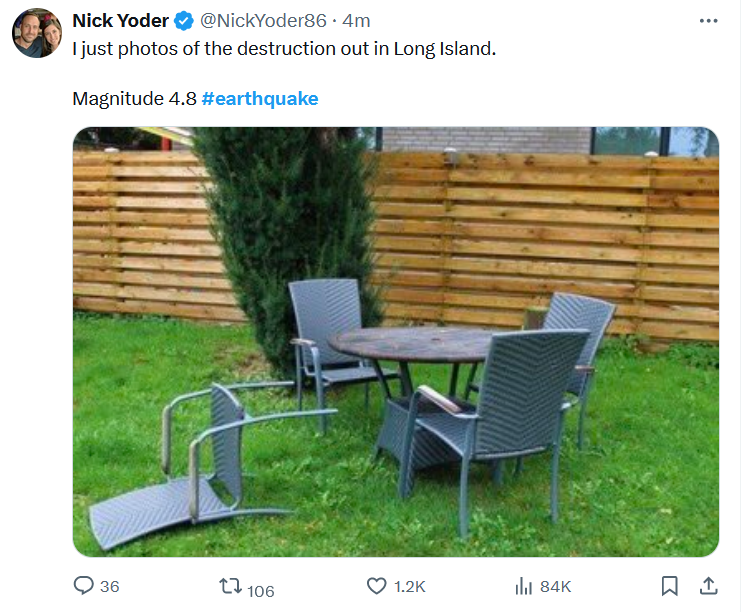Click the 84K views count

555,587
